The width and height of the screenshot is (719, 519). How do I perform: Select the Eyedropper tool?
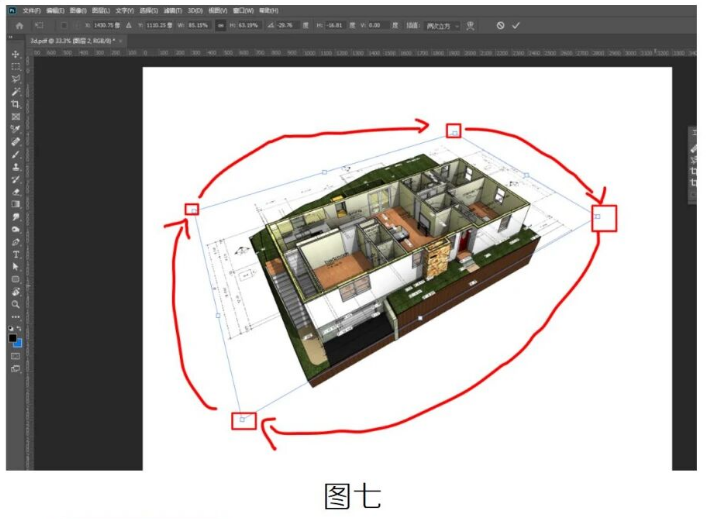pos(16,129)
